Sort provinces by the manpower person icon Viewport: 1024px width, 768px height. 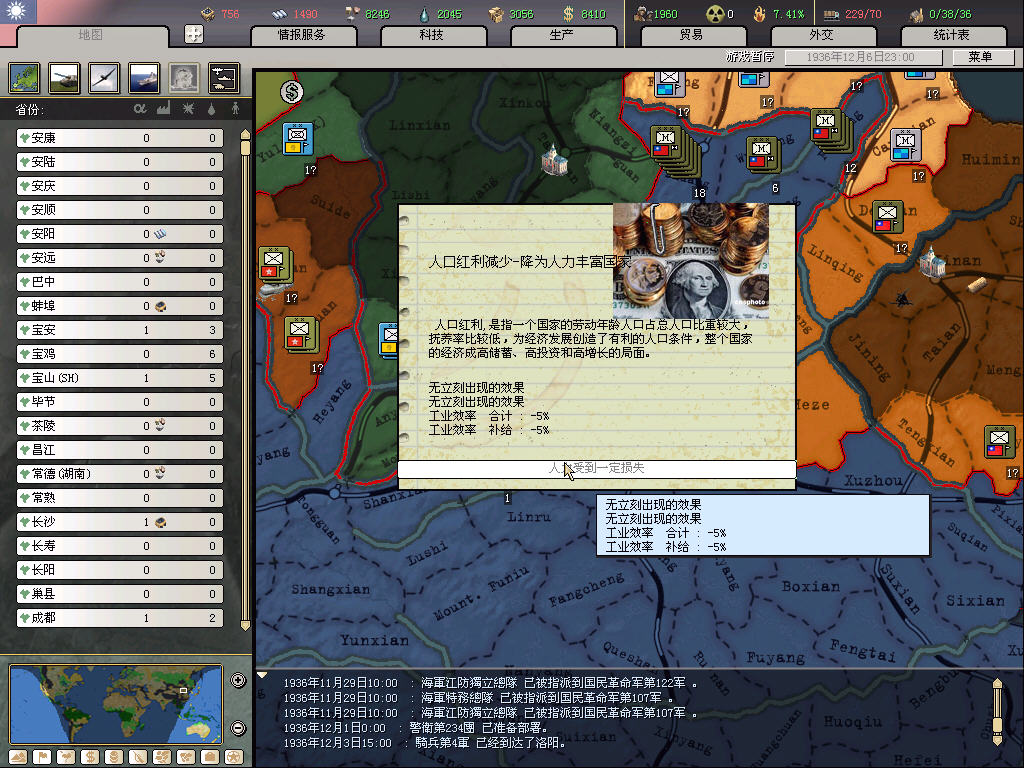(235, 108)
